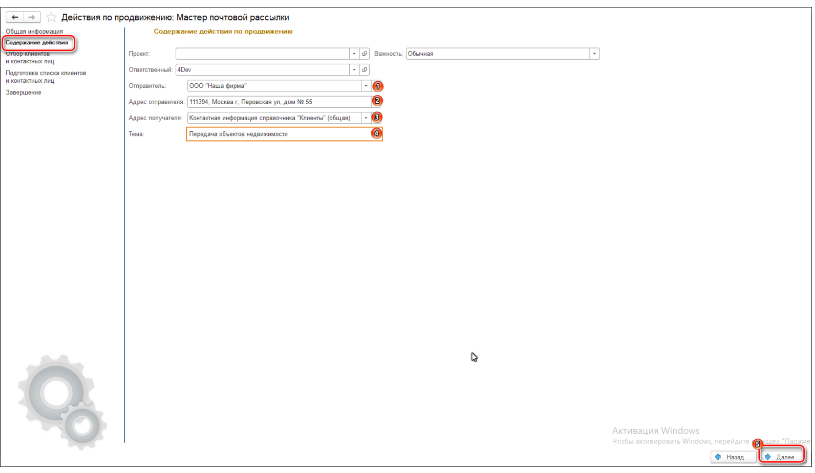This screenshot has height=473, width=815.
Task: Go forward with the right arrow button
Action: point(32,17)
